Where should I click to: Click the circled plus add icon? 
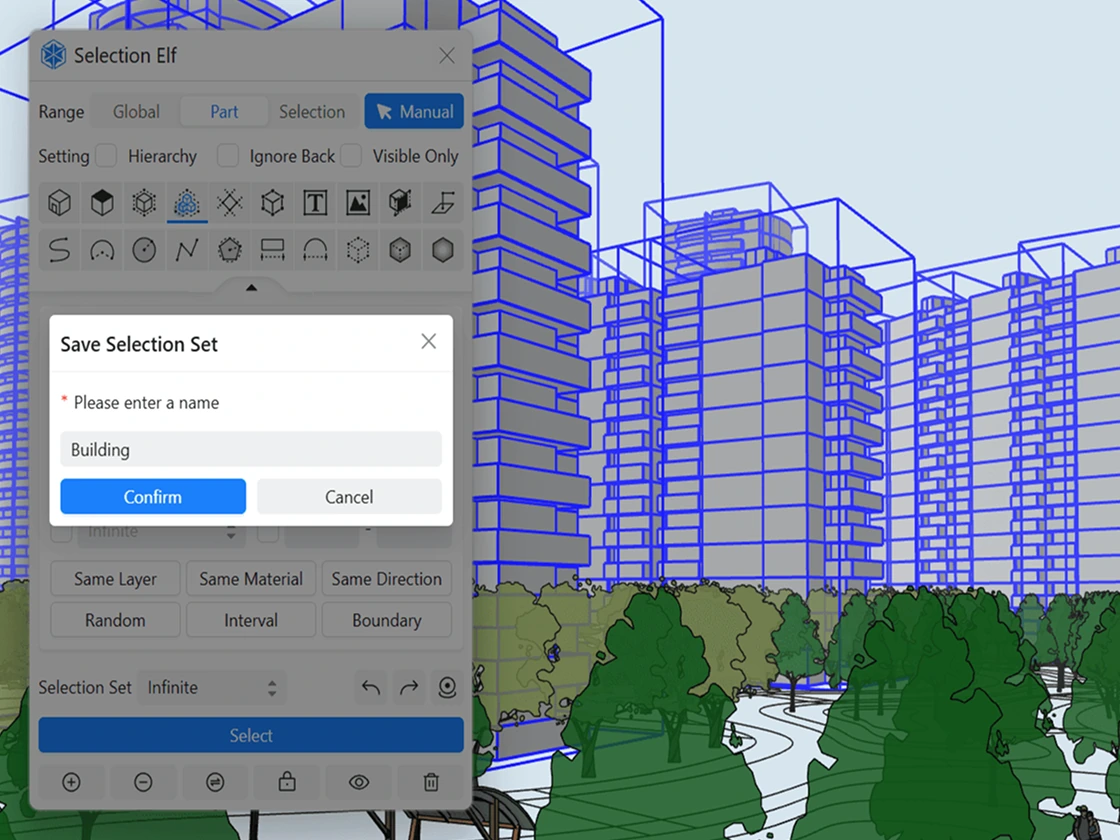(71, 782)
